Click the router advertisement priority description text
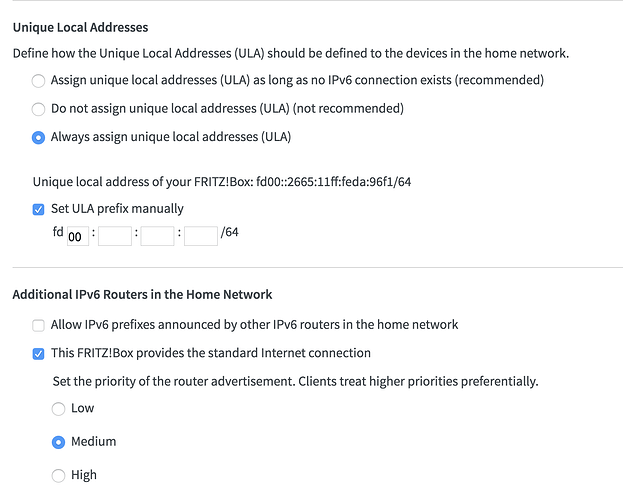Image resolution: width=623 pixels, height=500 pixels. (x=295, y=381)
